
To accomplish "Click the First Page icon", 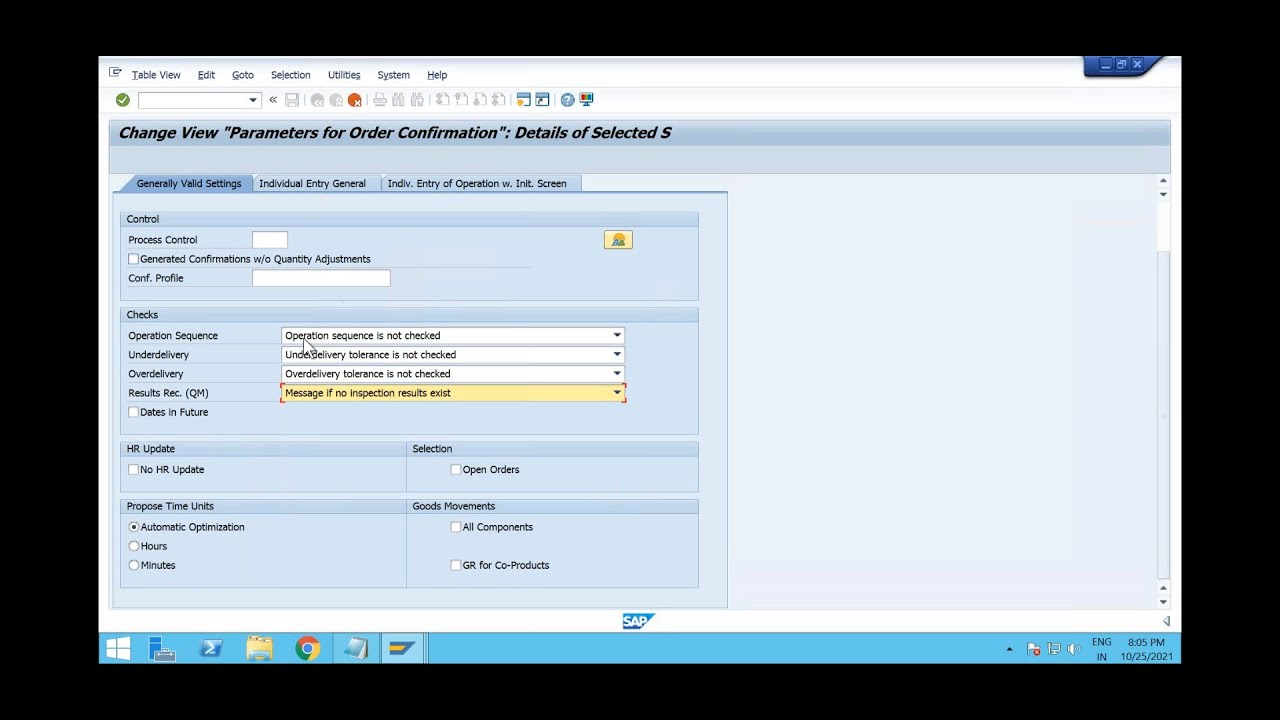I will tap(442, 100).
